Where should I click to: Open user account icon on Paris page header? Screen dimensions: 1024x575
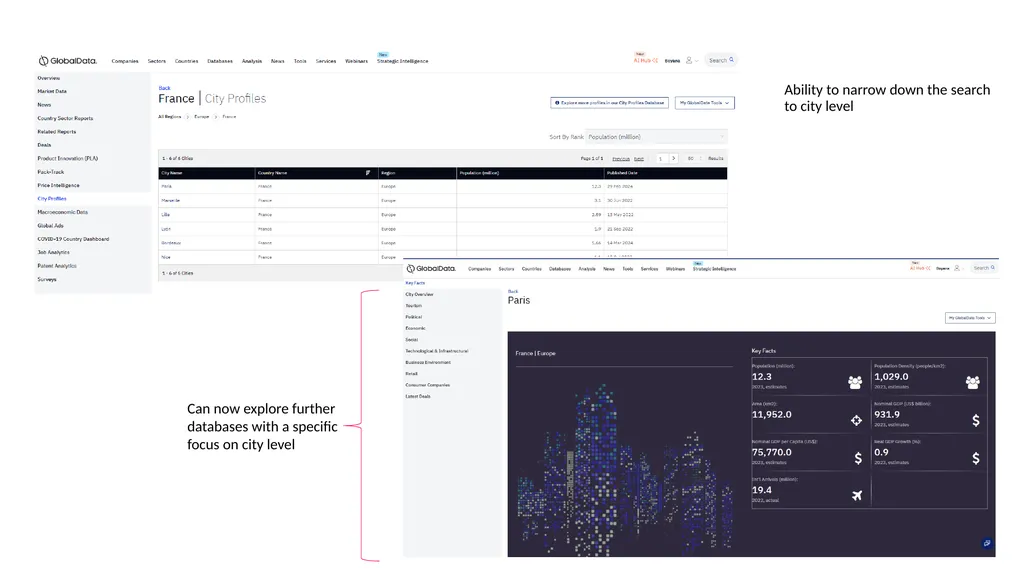tap(957, 268)
